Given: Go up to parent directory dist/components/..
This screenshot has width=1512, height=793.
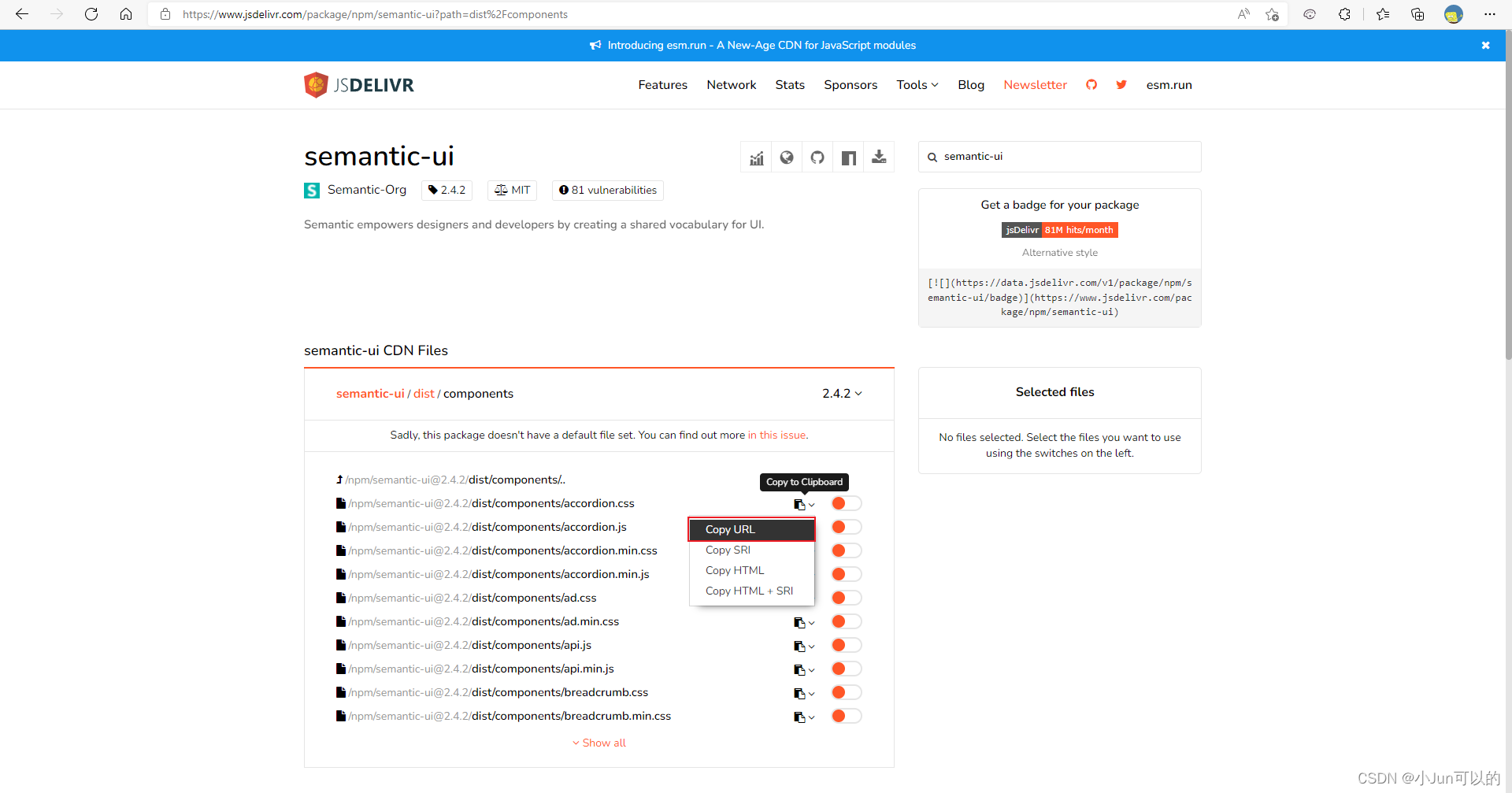Looking at the screenshot, I should click(x=450, y=480).
